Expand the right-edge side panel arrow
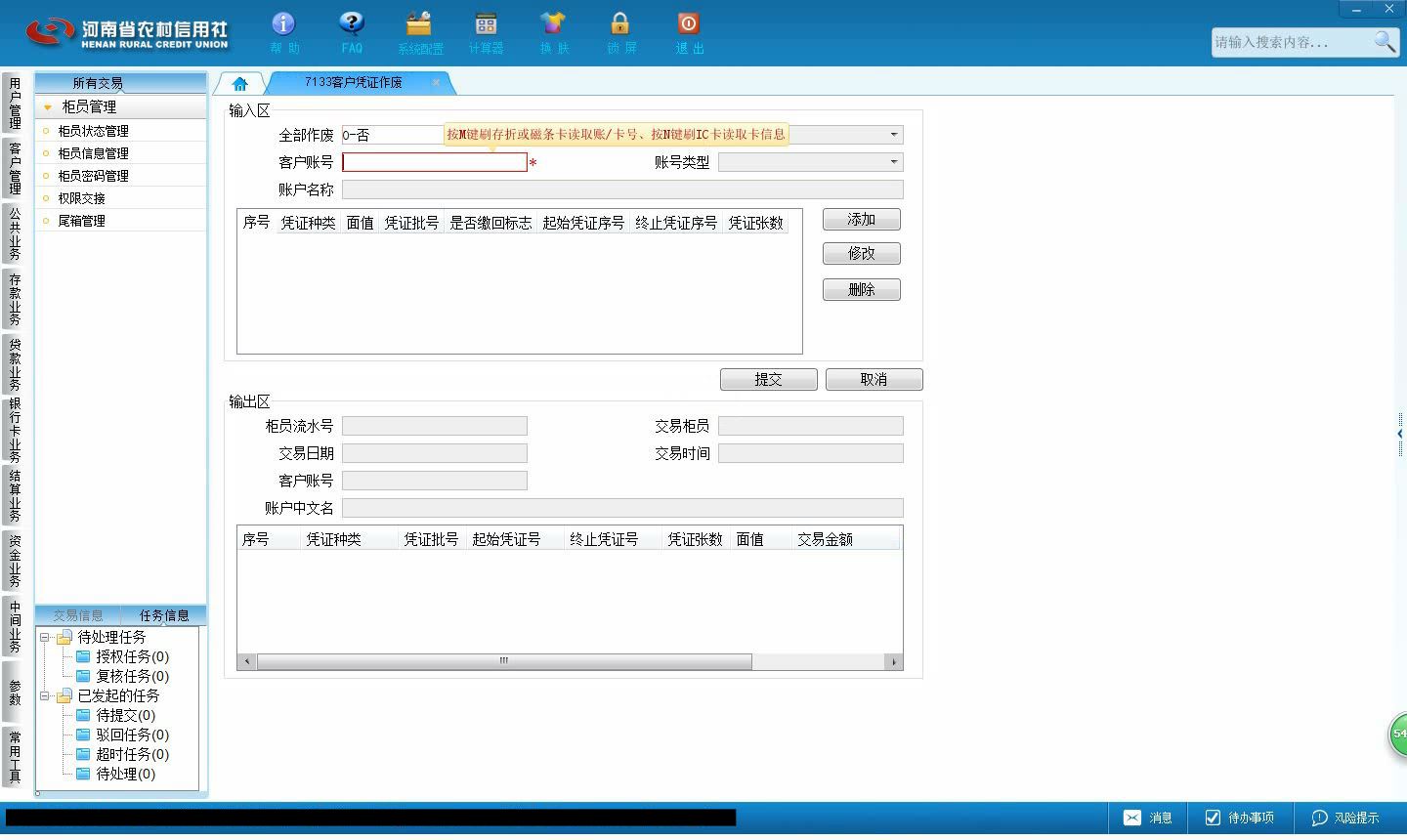This screenshot has width=1407, height=840. pos(1400,434)
